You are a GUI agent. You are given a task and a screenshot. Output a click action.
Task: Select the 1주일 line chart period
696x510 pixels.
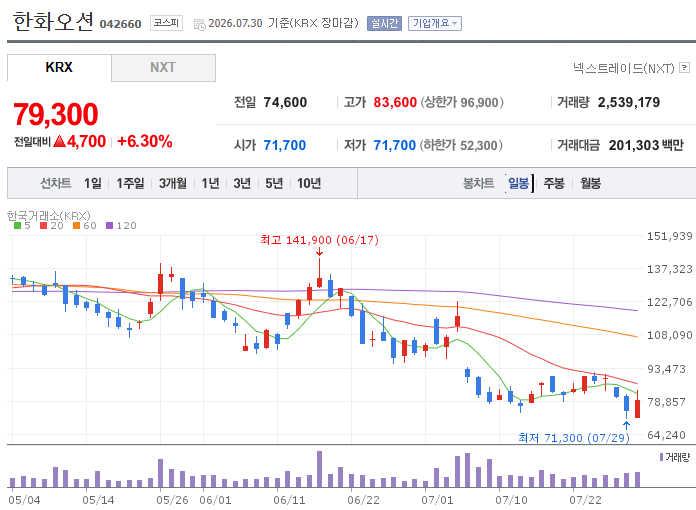[130, 183]
